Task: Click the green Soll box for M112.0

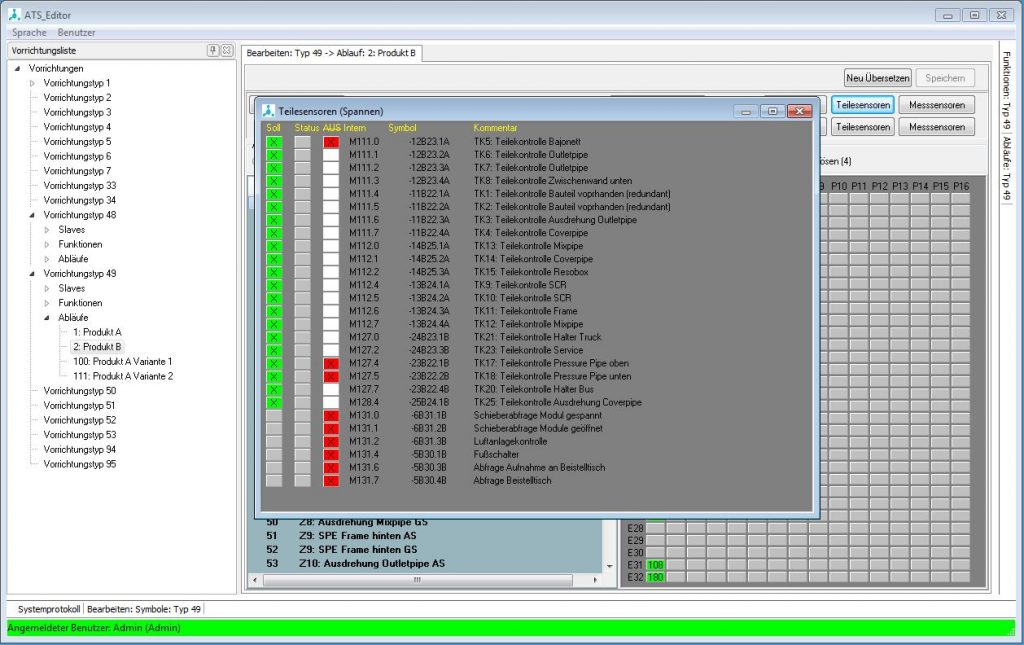Action: 274,246
